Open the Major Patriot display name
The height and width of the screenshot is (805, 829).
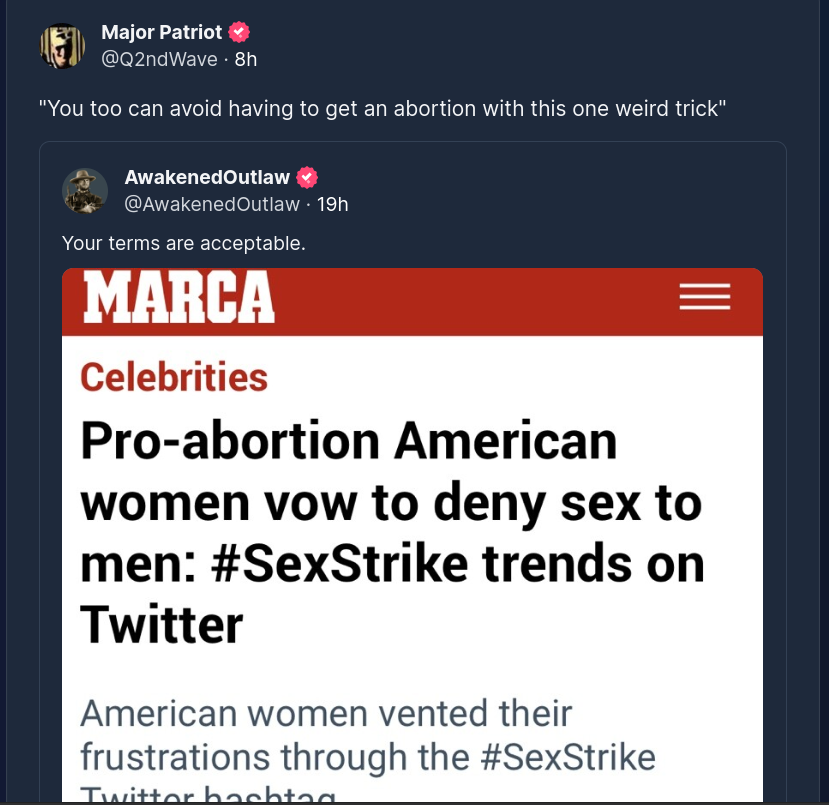coord(162,33)
